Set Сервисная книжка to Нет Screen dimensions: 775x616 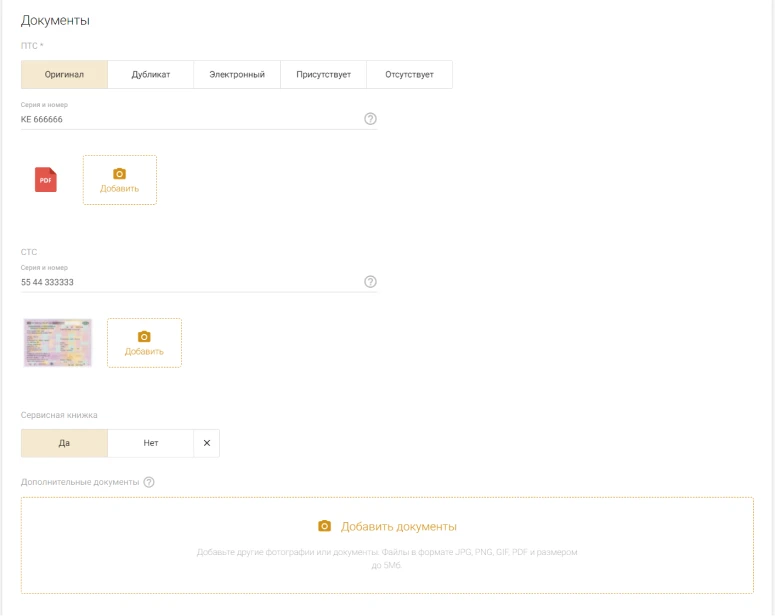click(151, 443)
